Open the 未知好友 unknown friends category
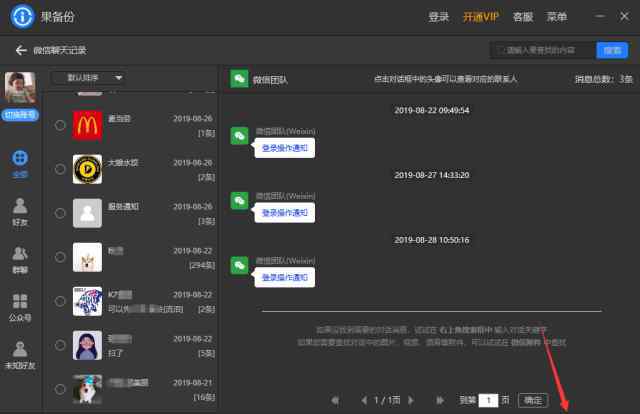The image size is (640, 414). 20,355
